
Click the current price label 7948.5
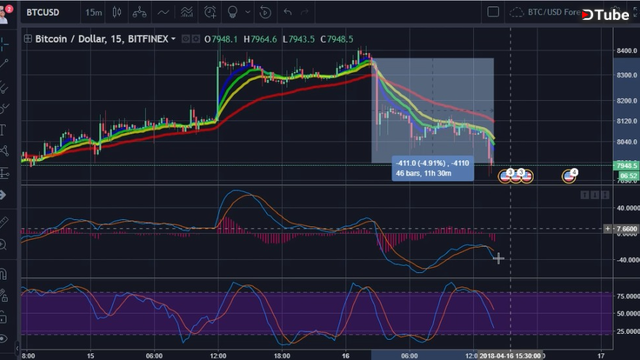pos(626,165)
